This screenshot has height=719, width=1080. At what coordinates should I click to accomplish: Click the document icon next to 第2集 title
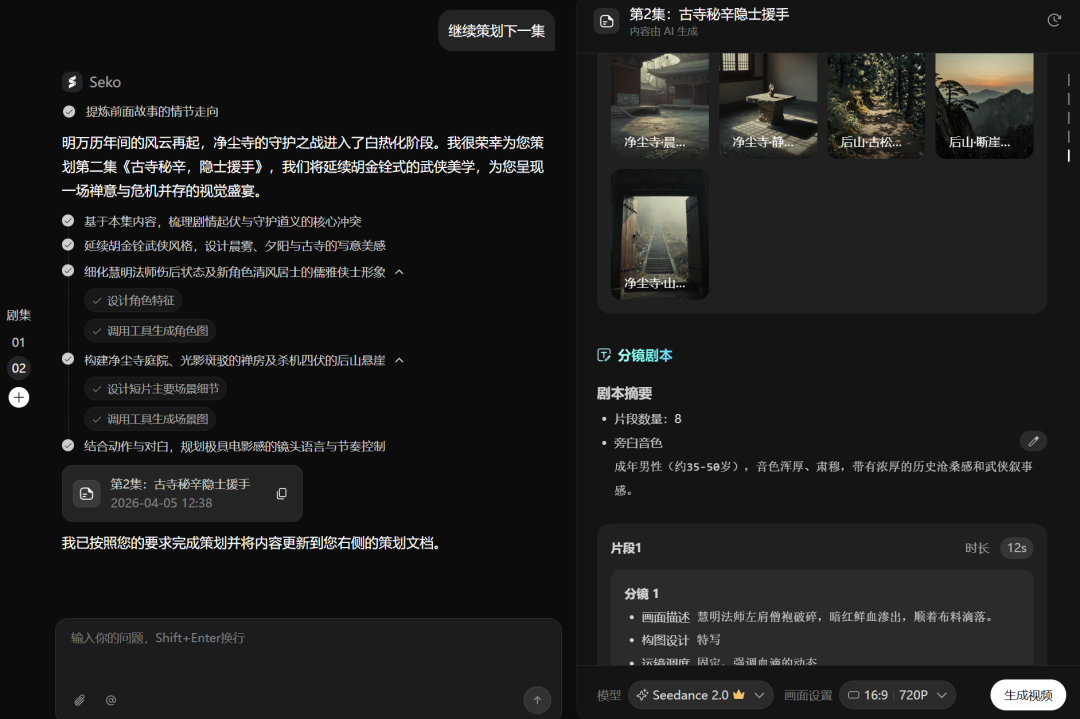click(606, 20)
